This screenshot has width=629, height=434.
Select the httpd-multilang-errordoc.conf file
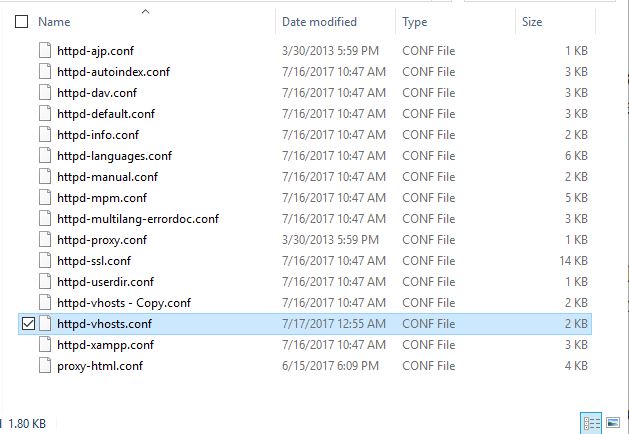[x=138, y=219]
